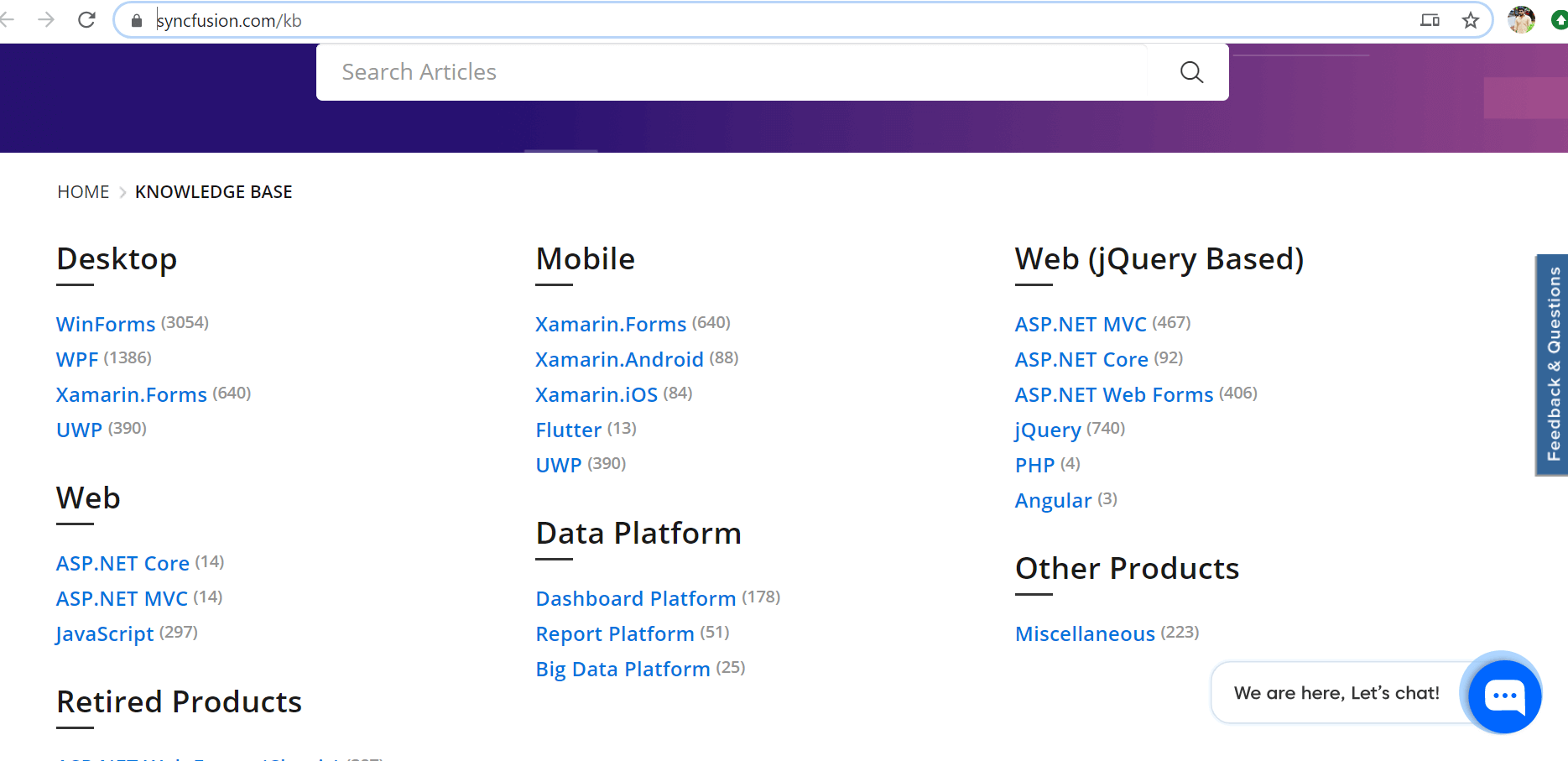Open Dashboard Platform articles
1568x761 pixels.
tap(635, 598)
